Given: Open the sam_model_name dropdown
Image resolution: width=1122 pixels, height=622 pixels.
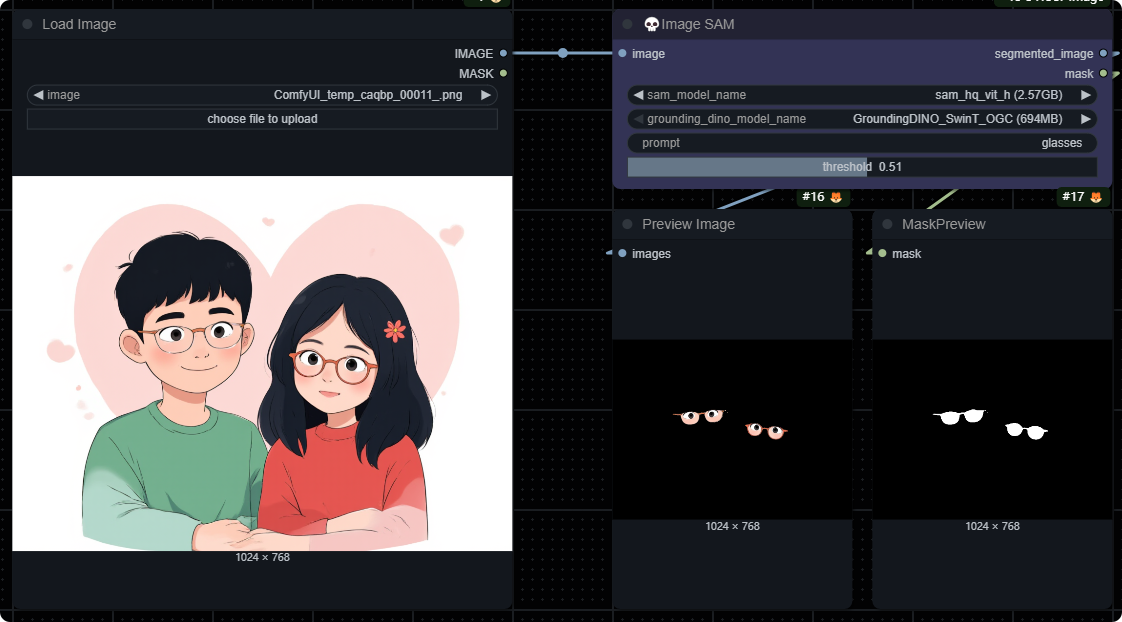Looking at the screenshot, I should (862, 95).
